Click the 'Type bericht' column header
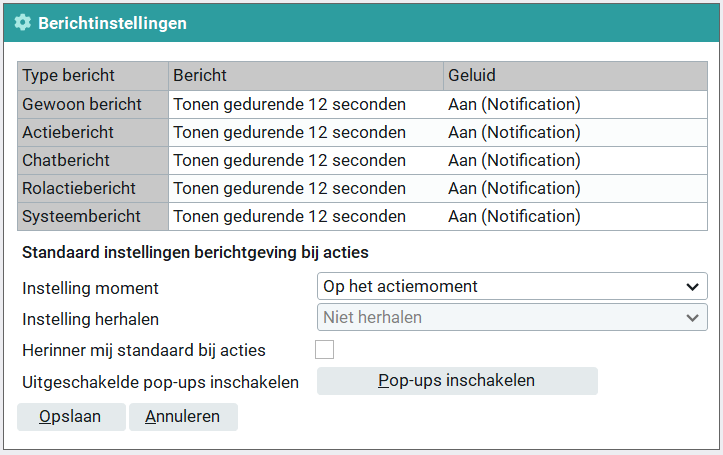Image resolution: width=723 pixels, height=455 pixels. (93, 76)
